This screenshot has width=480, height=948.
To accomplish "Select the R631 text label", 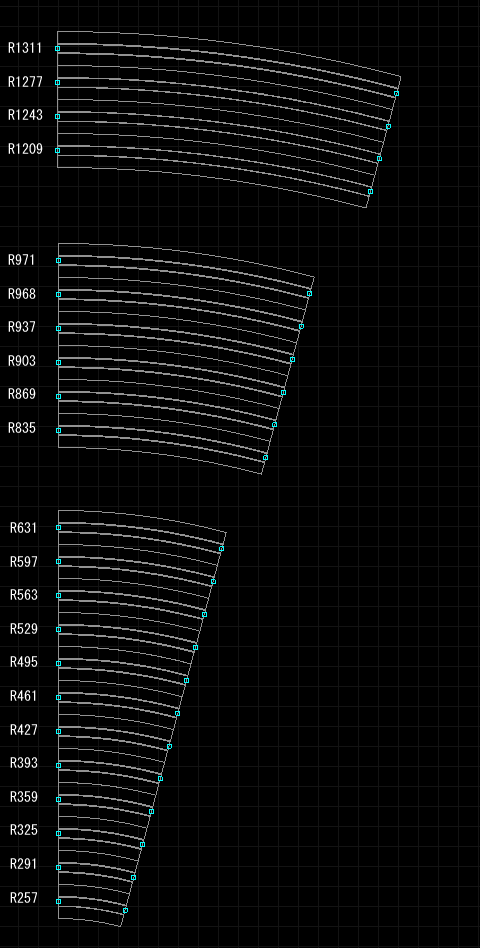I will pyautogui.click(x=24, y=528).
